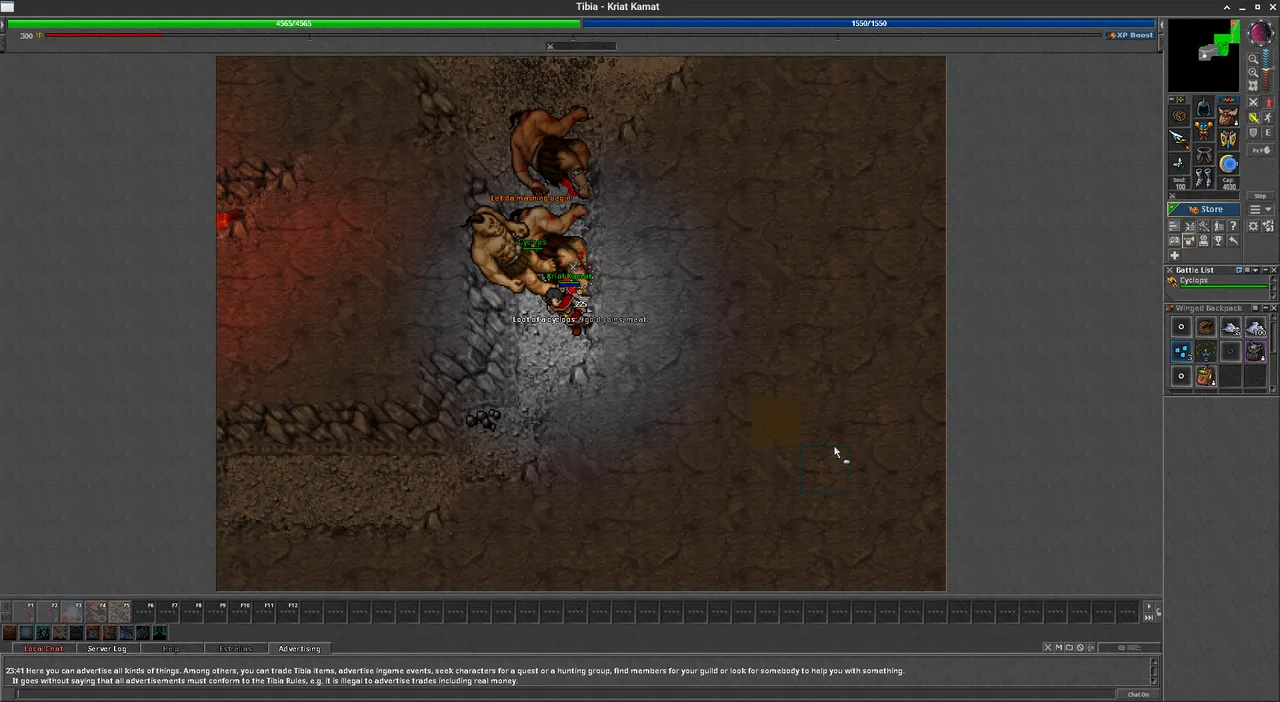The image size is (1280, 702).
Task: Click the blue ring equipment slot
Action: [1228, 164]
